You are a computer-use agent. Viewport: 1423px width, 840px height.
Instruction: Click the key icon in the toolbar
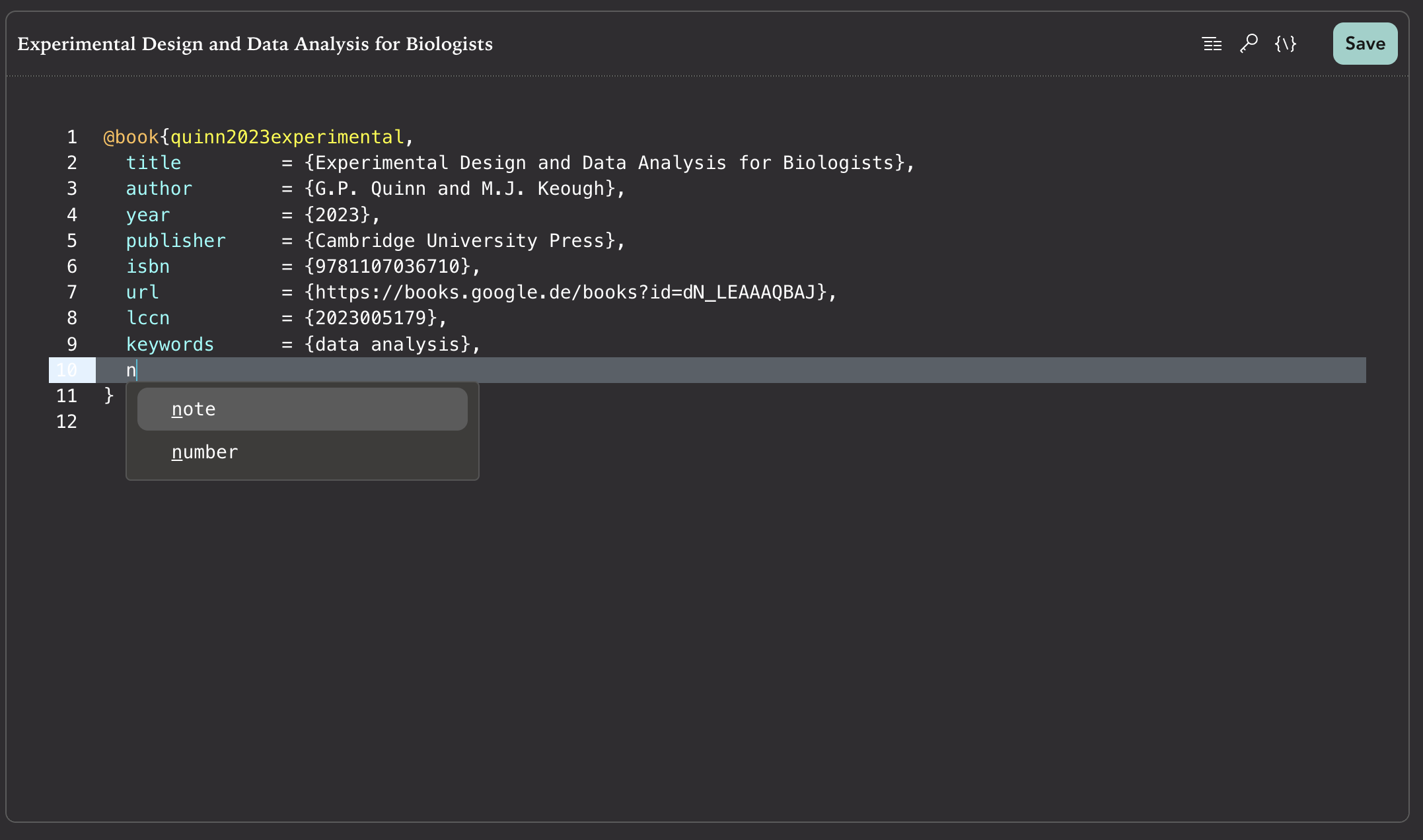(1249, 44)
